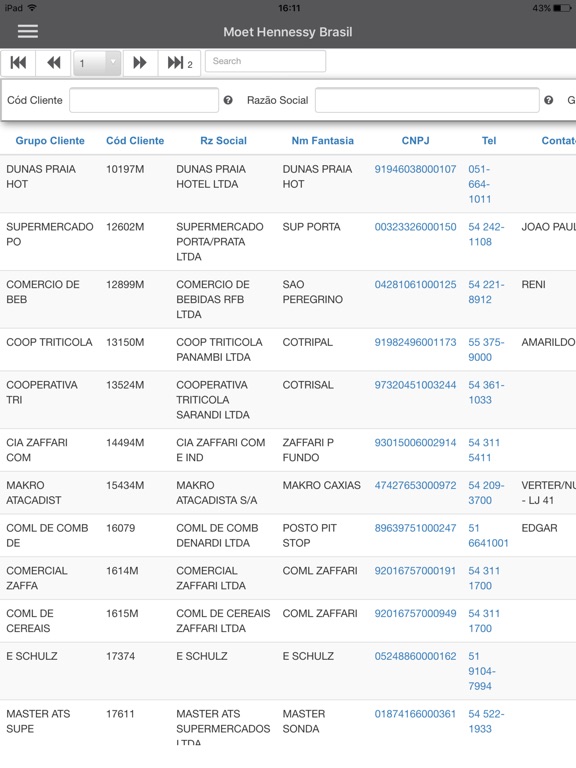Jump to last page 2
The height and width of the screenshot is (768, 576).
(x=179, y=63)
